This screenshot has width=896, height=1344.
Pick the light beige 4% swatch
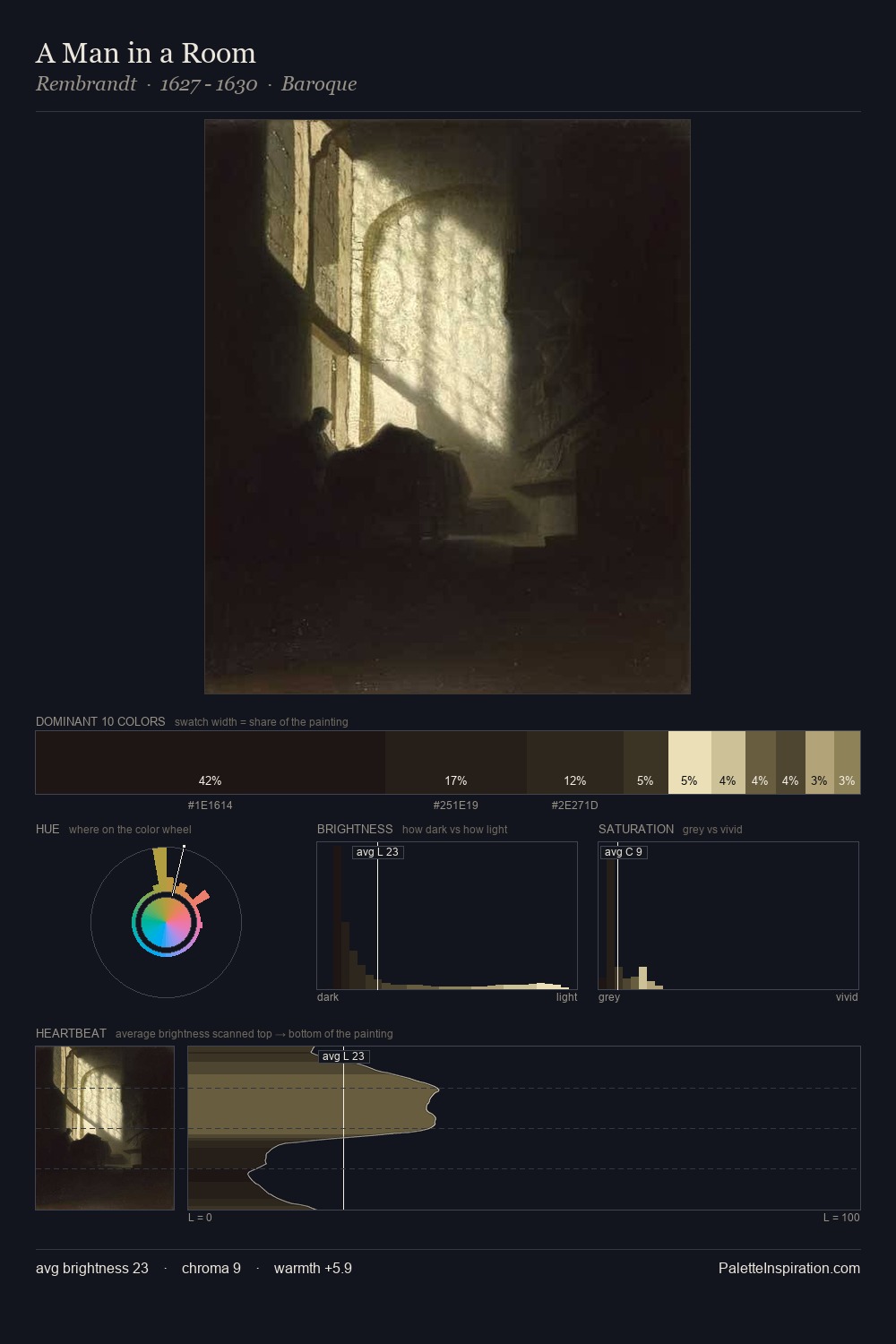(x=728, y=762)
